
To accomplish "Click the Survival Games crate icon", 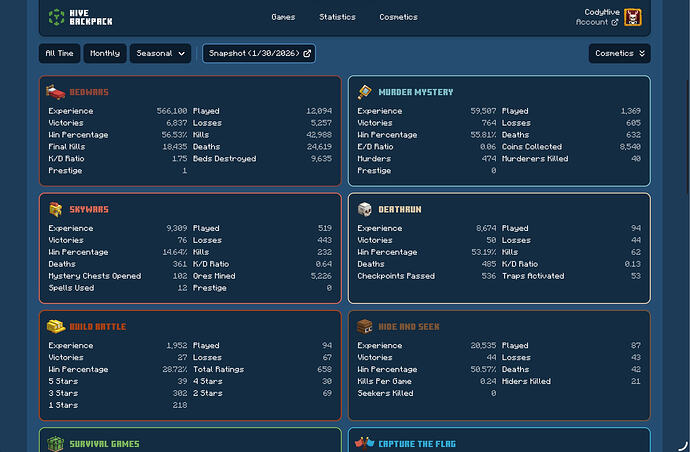I will click(55, 444).
